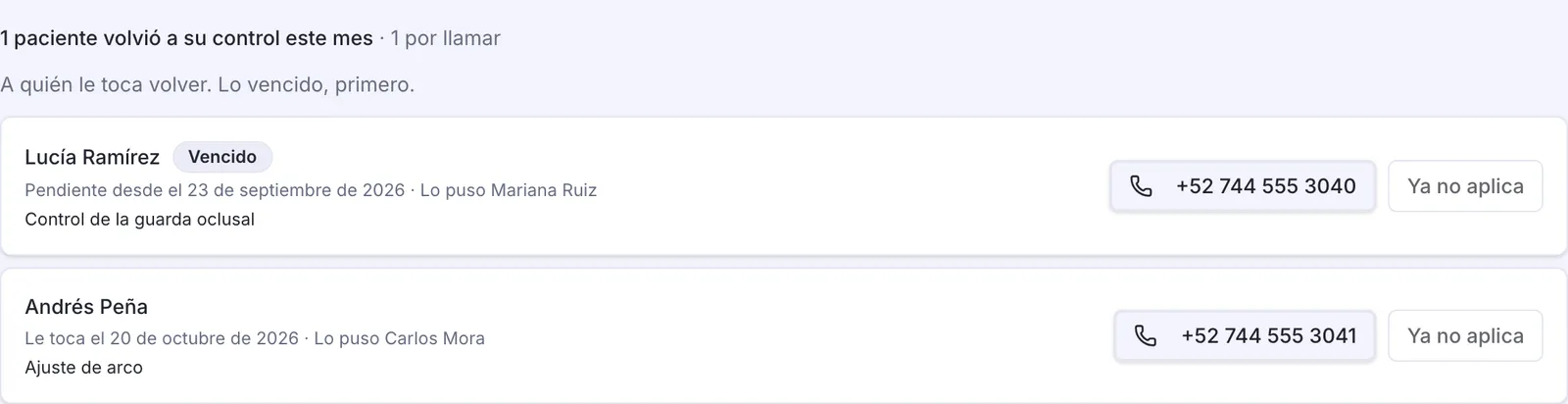Select the 'Lo puso Carlos Mora' label
This screenshot has width=1568, height=404.
[x=399, y=338]
